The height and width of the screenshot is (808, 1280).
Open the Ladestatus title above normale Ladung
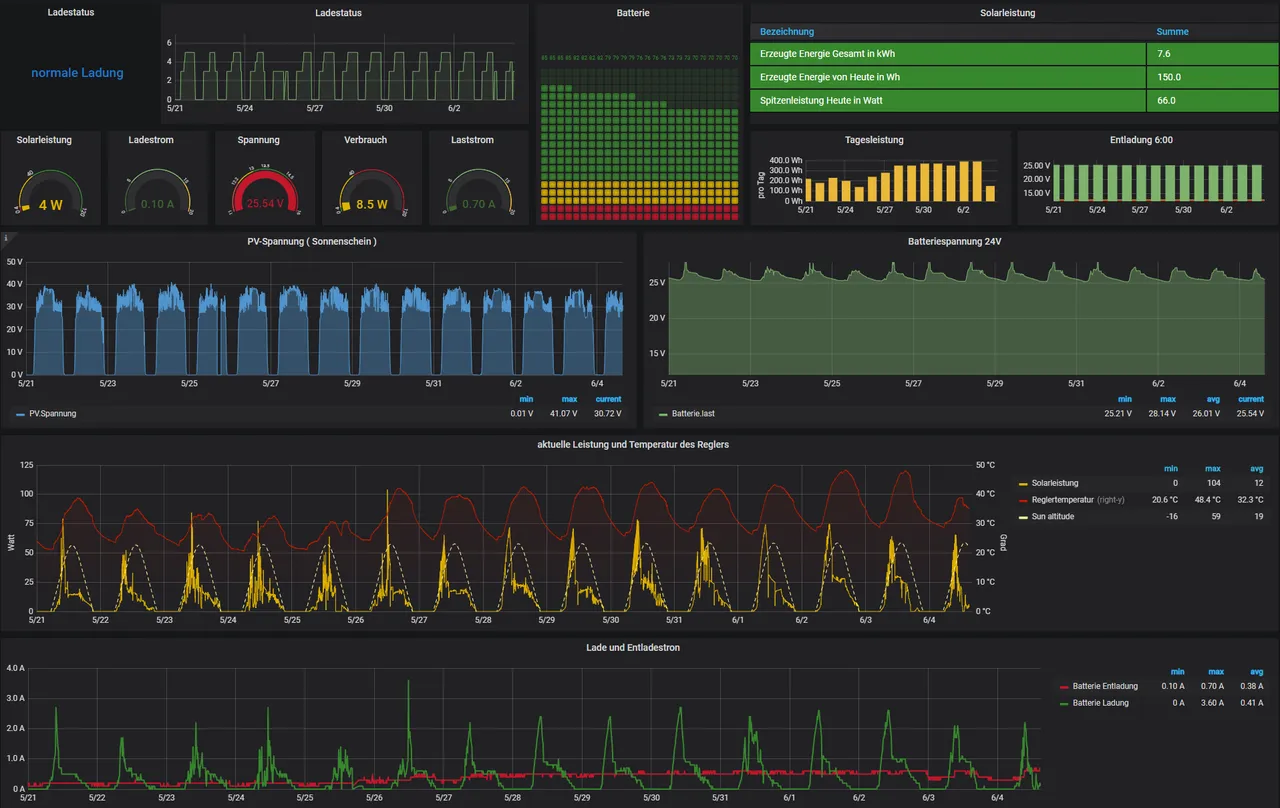coord(71,13)
